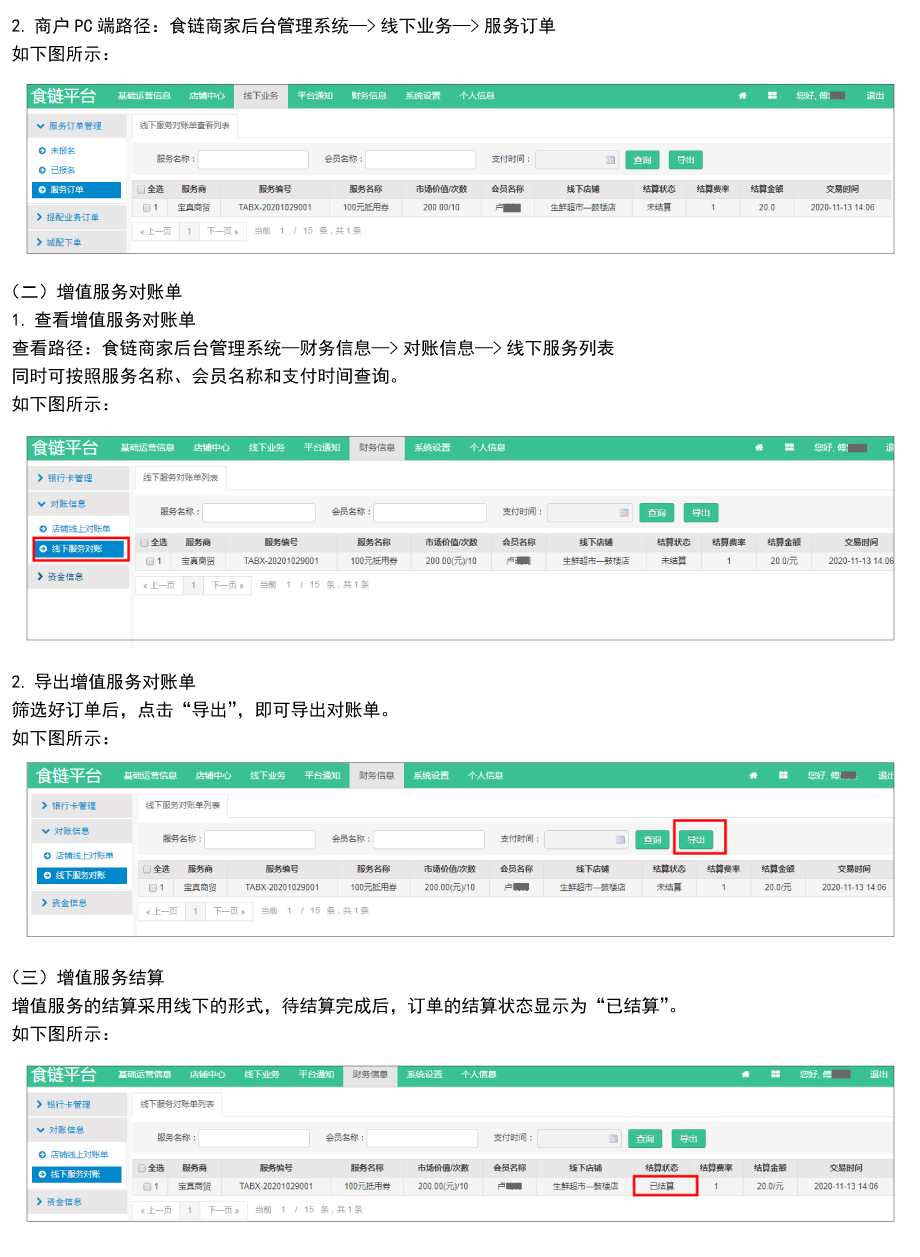
Task: Click the grid icon in the topmost screenshot header
Action: (x=772, y=96)
